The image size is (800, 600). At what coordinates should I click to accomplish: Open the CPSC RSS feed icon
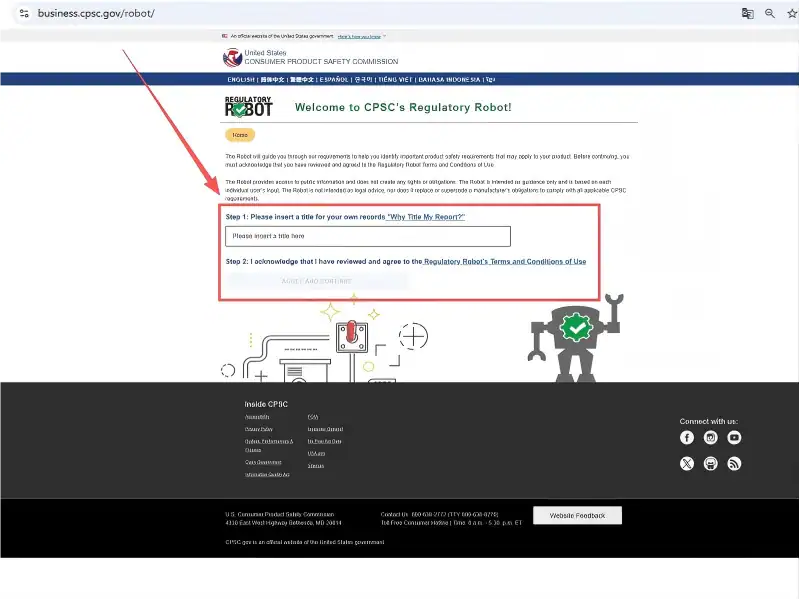(x=734, y=464)
